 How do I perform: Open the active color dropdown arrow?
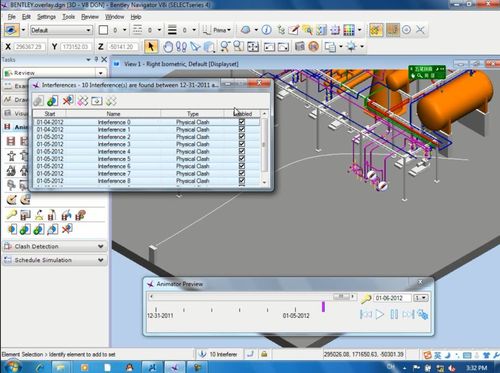pos(125,30)
